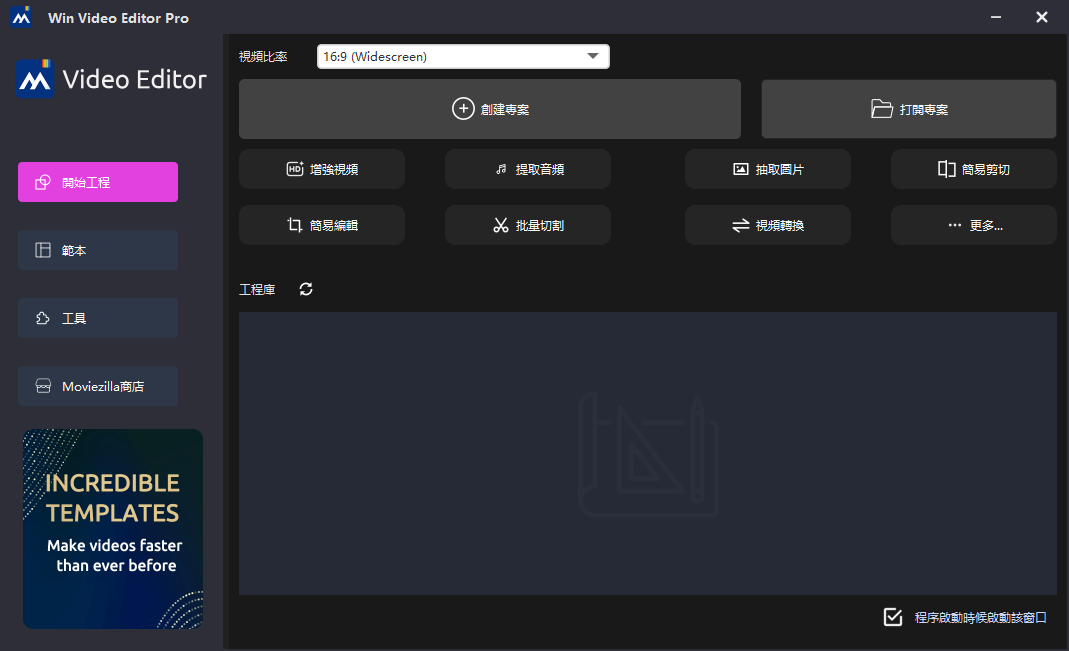Click the Incredible Templates promo banner
Viewport: 1069px width, 651px height.
point(113,528)
